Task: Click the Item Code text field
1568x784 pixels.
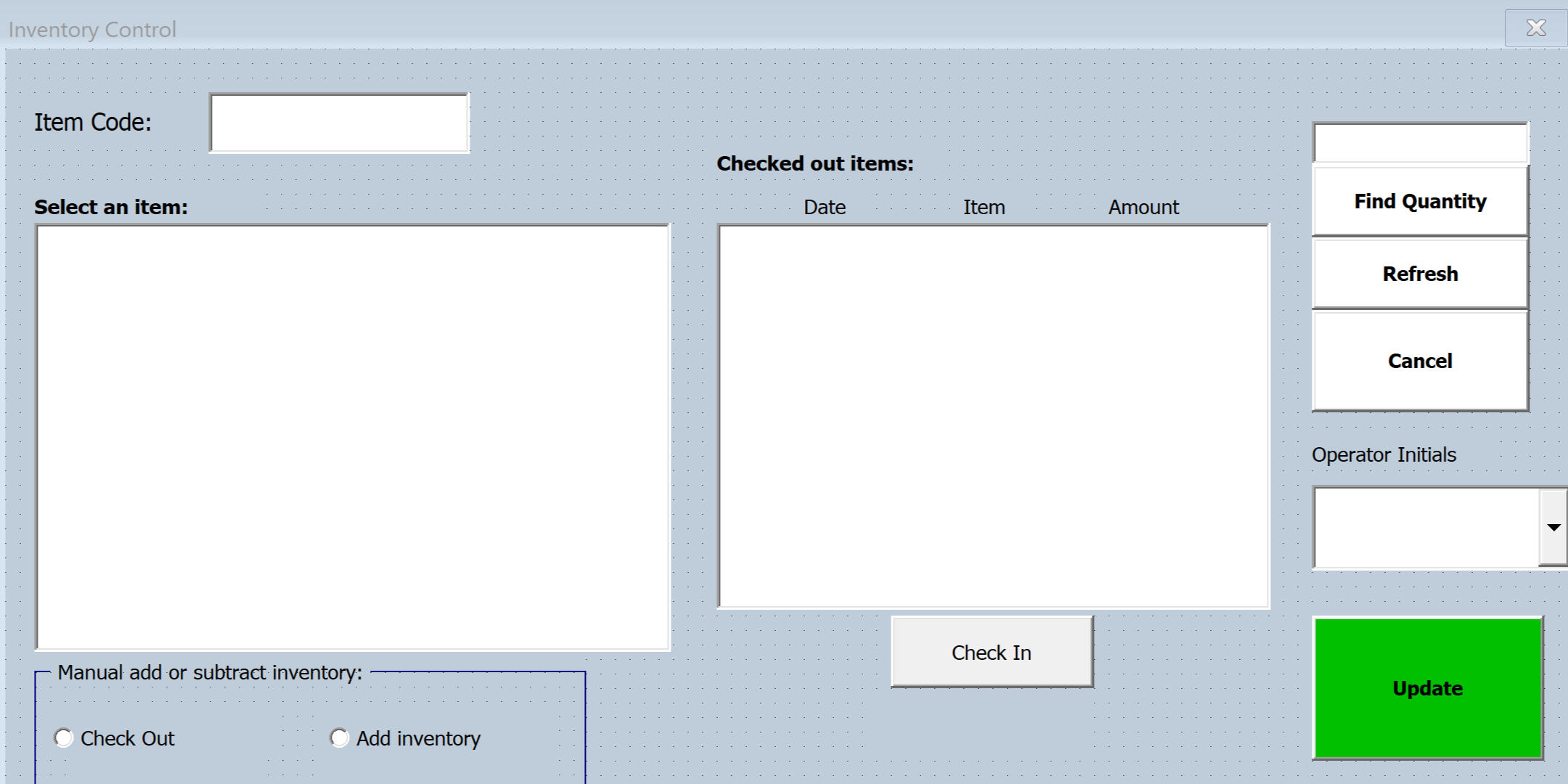Action: click(339, 123)
